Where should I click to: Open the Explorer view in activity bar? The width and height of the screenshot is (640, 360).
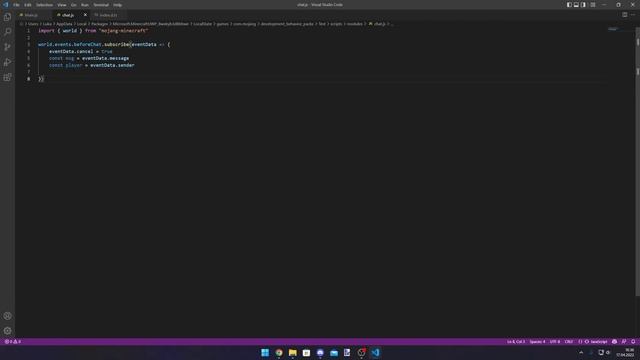pyautogui.click(x=7, y=17)
